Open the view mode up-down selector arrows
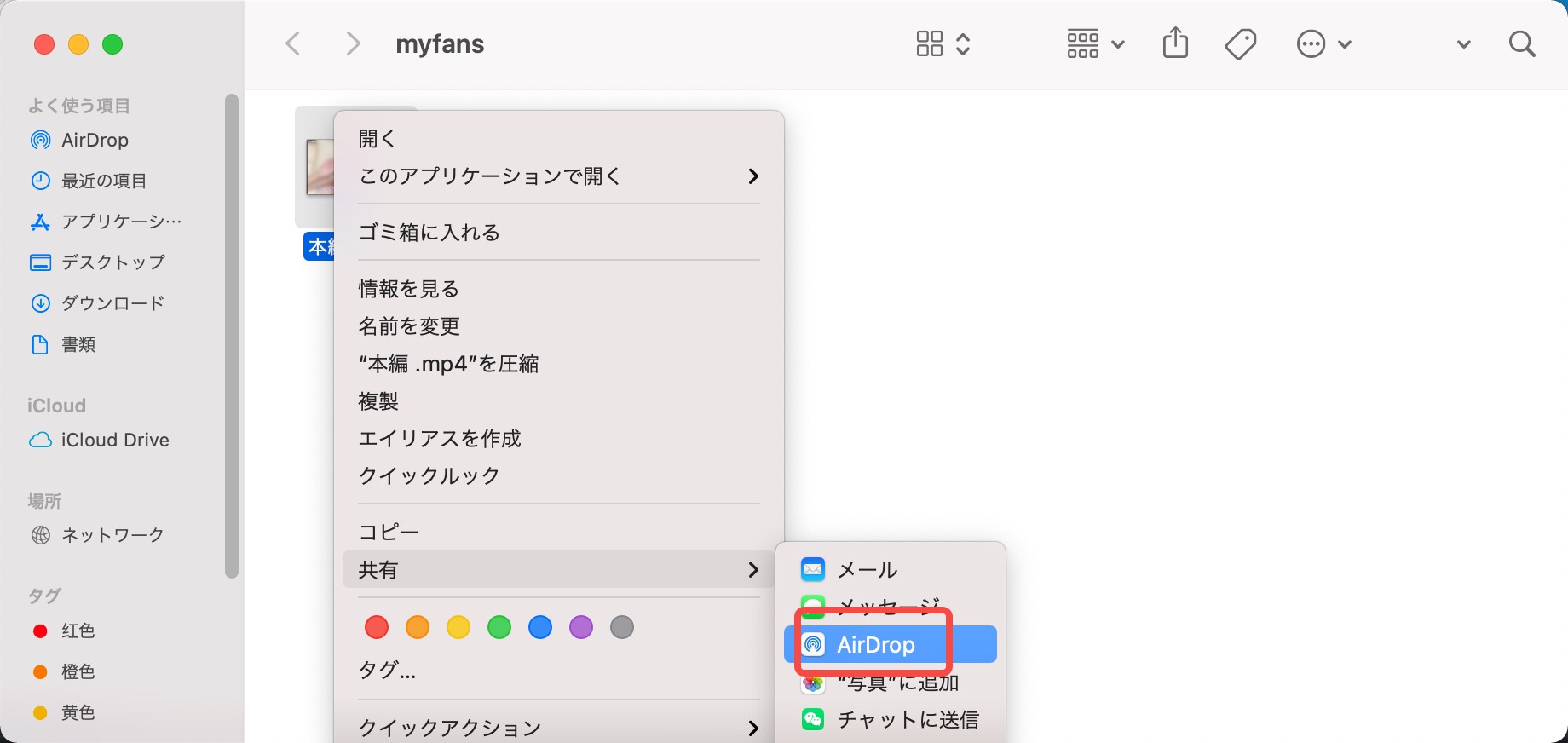 [963, 43]
